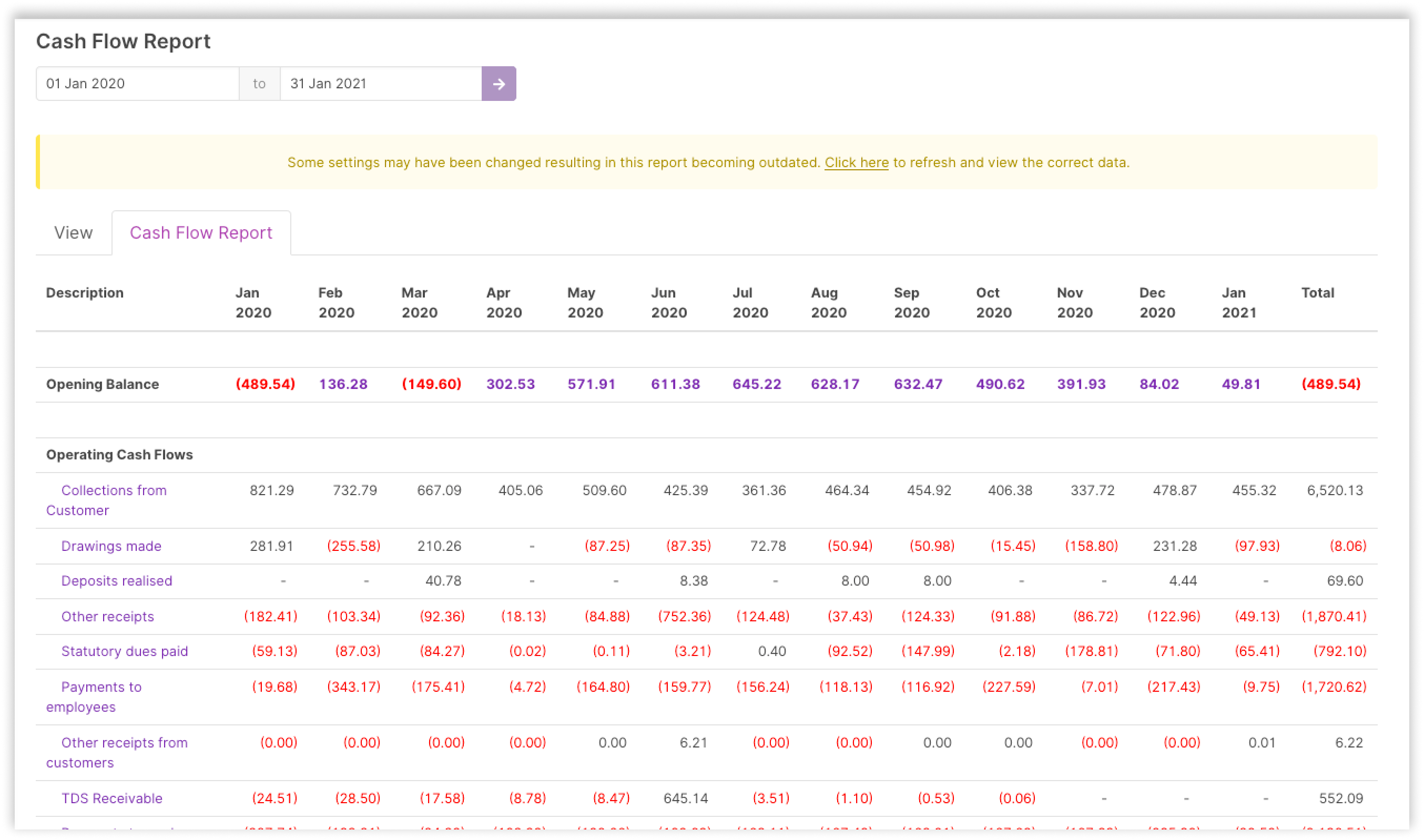Click Jul 2020 opening balance 645.22
This screenshot has height=840, width=1424.
[757, 384]
